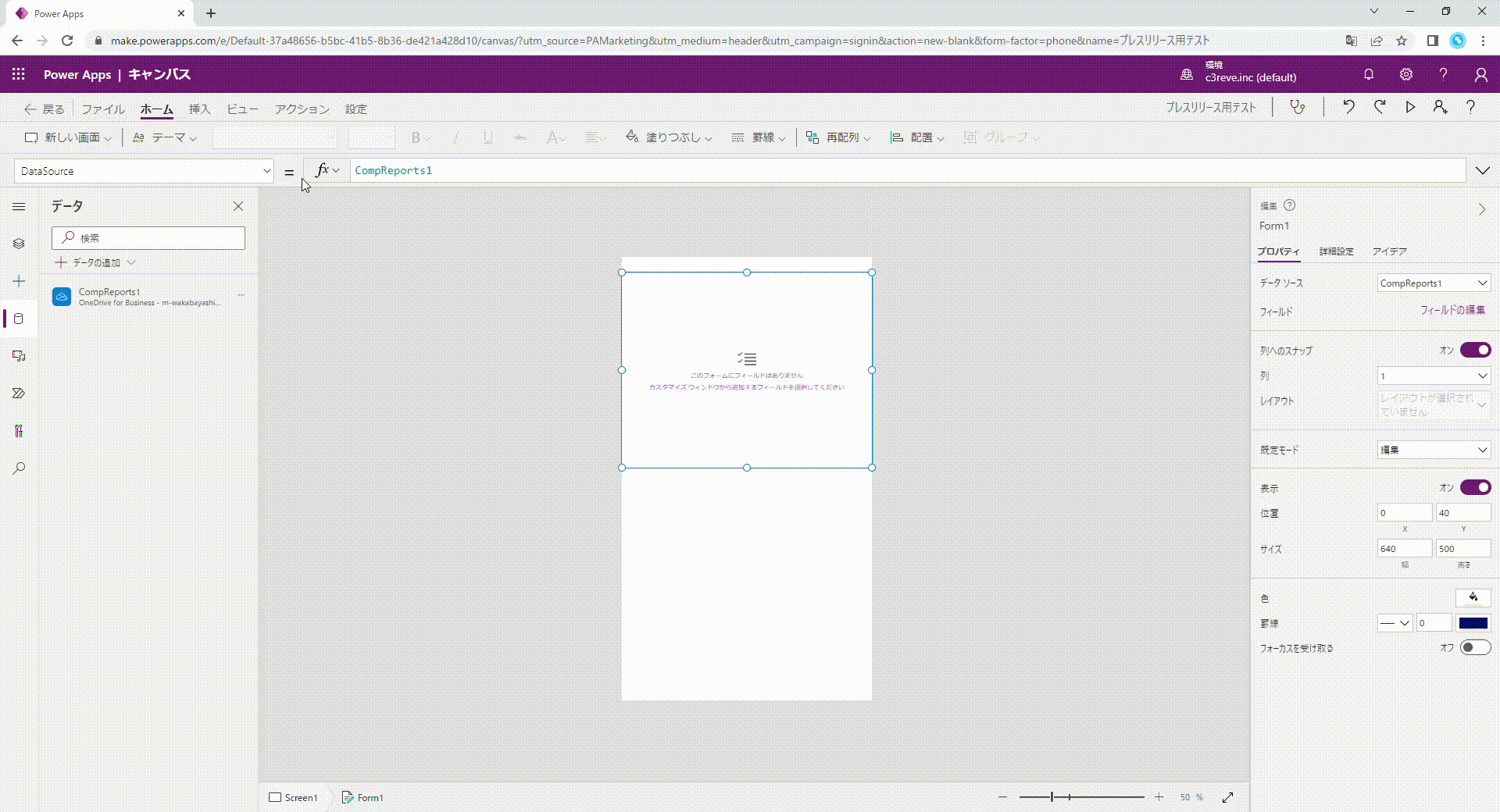Open the waffle app launcher
Image resolution: width=1500 pixels, height=812 pixels.
tap(19, 74)
